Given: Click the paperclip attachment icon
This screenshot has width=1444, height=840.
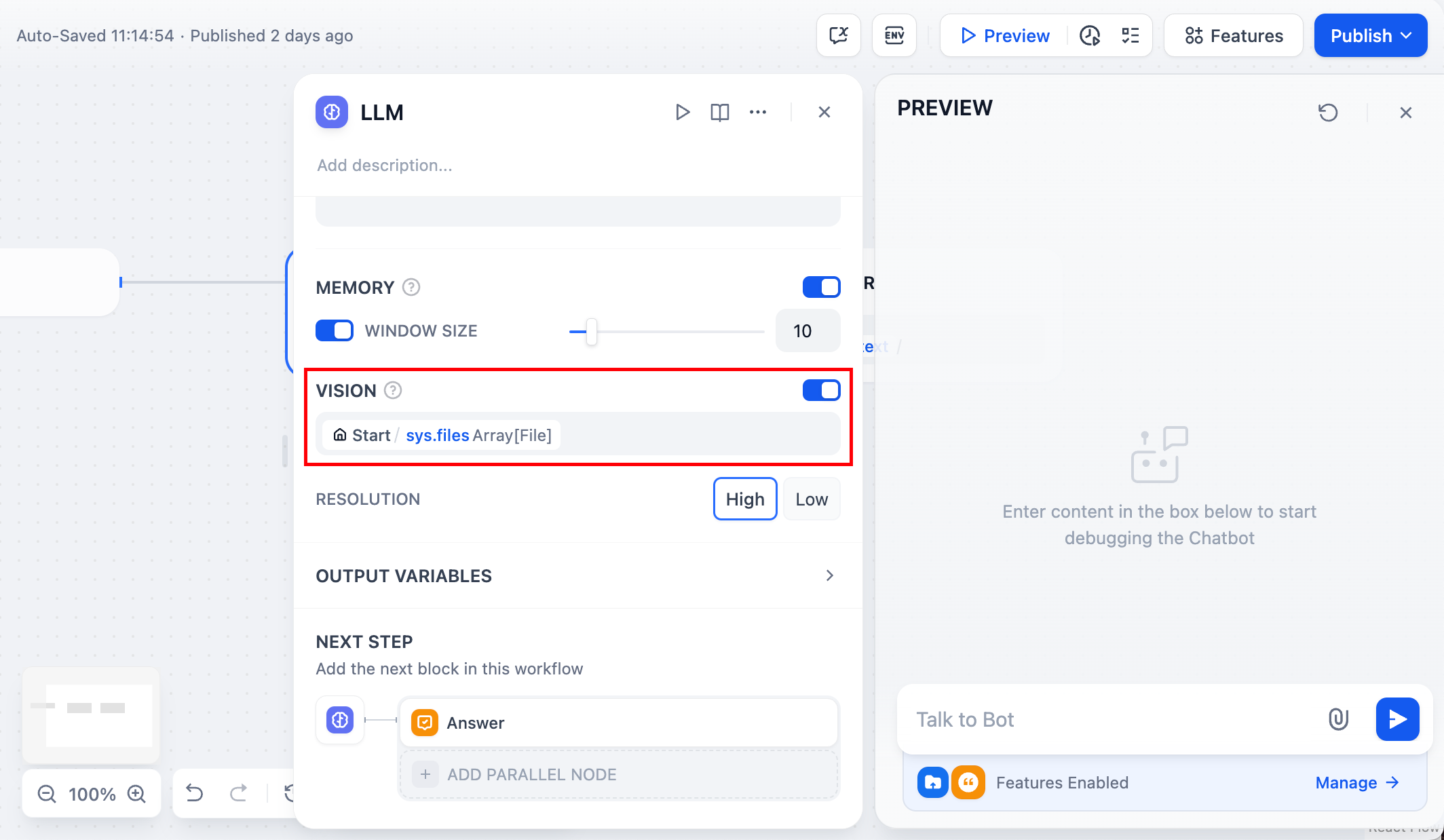Looking at the screenshot, I should [x=1337, y=719].
